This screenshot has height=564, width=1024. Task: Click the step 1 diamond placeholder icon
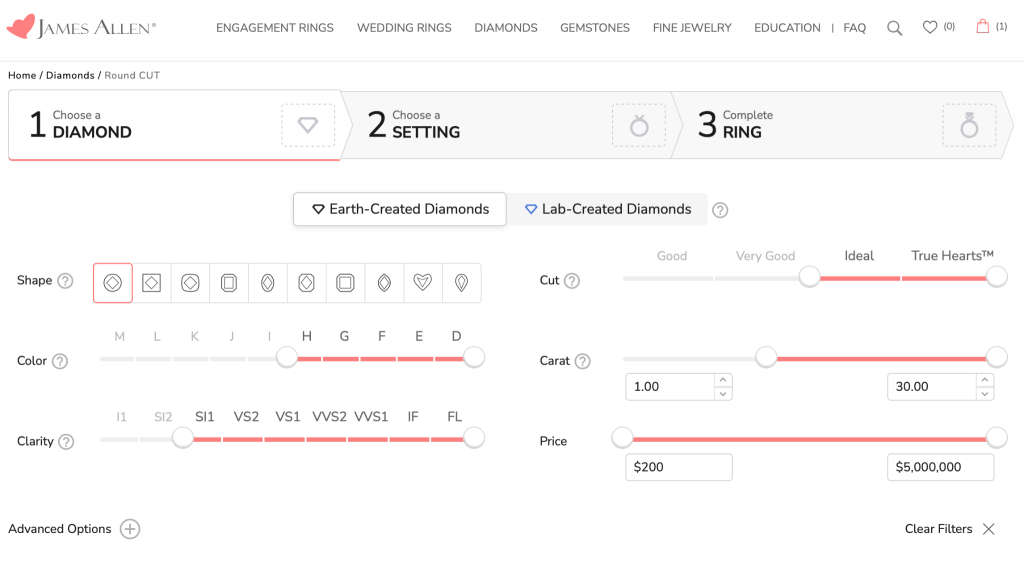pyautogui.click(x=308, y=125)
